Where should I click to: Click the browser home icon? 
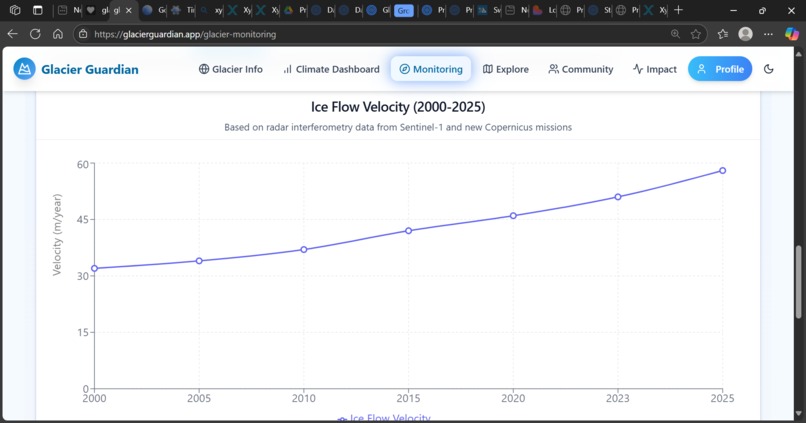[x=58, y=34]
